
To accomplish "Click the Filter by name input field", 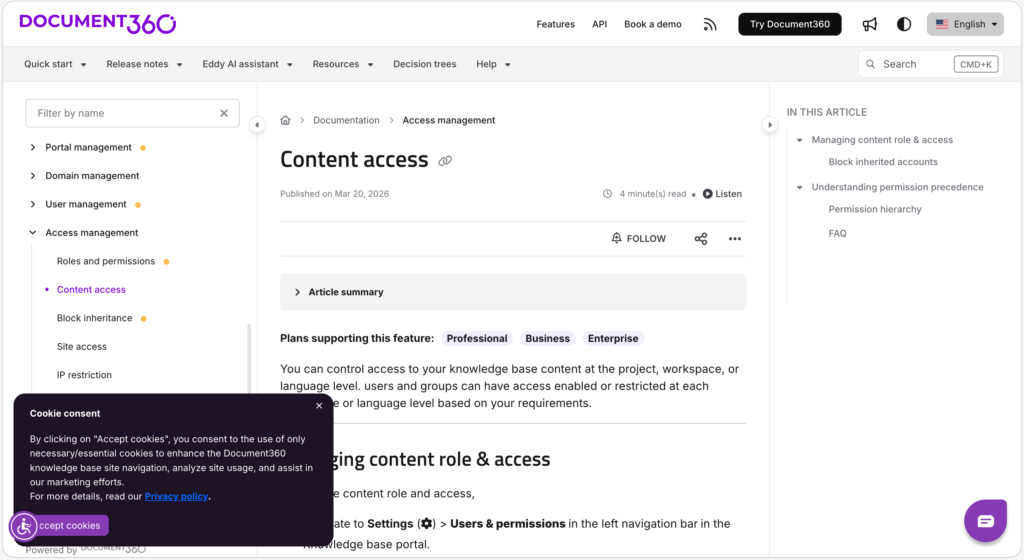I will click(123, 113).
